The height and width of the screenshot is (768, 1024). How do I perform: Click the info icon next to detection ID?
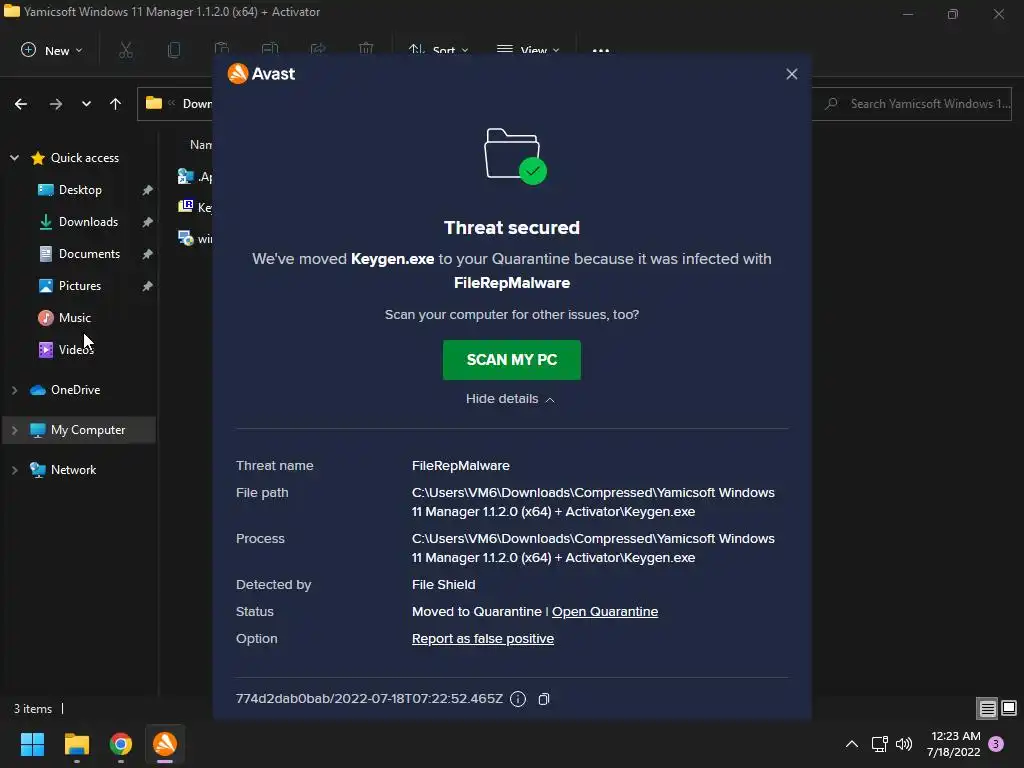518,699
